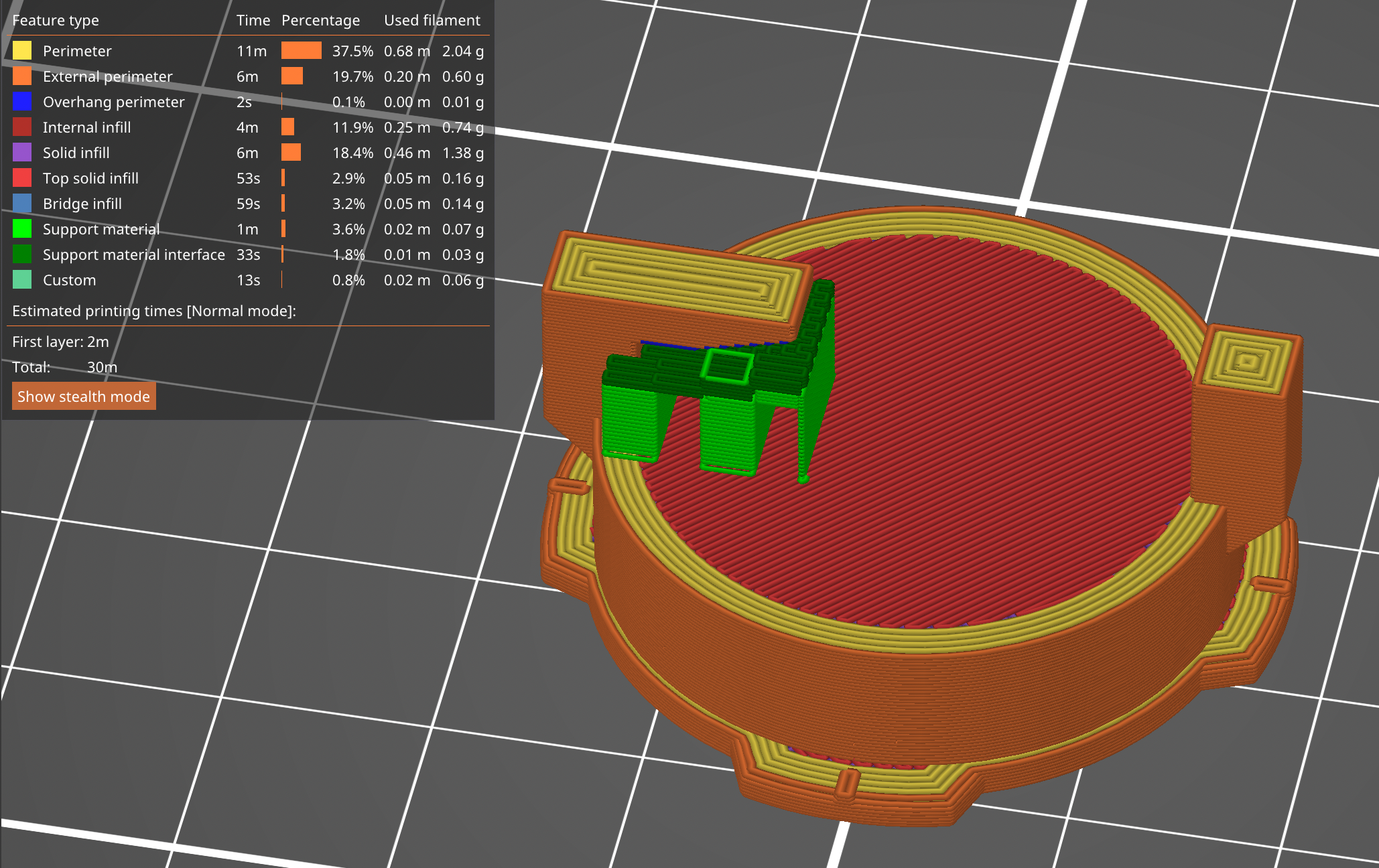Click the Total print time 30m value

pyautogui.click(x=102, y=367)
